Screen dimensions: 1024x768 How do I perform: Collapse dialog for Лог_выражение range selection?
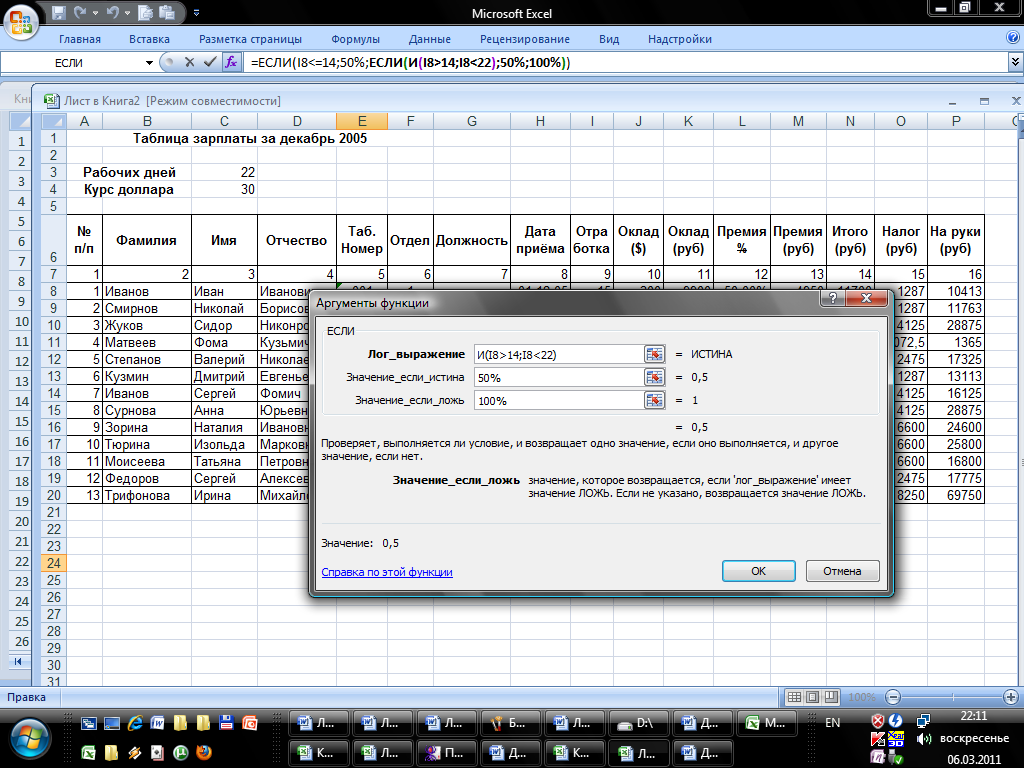pos(654,354)
